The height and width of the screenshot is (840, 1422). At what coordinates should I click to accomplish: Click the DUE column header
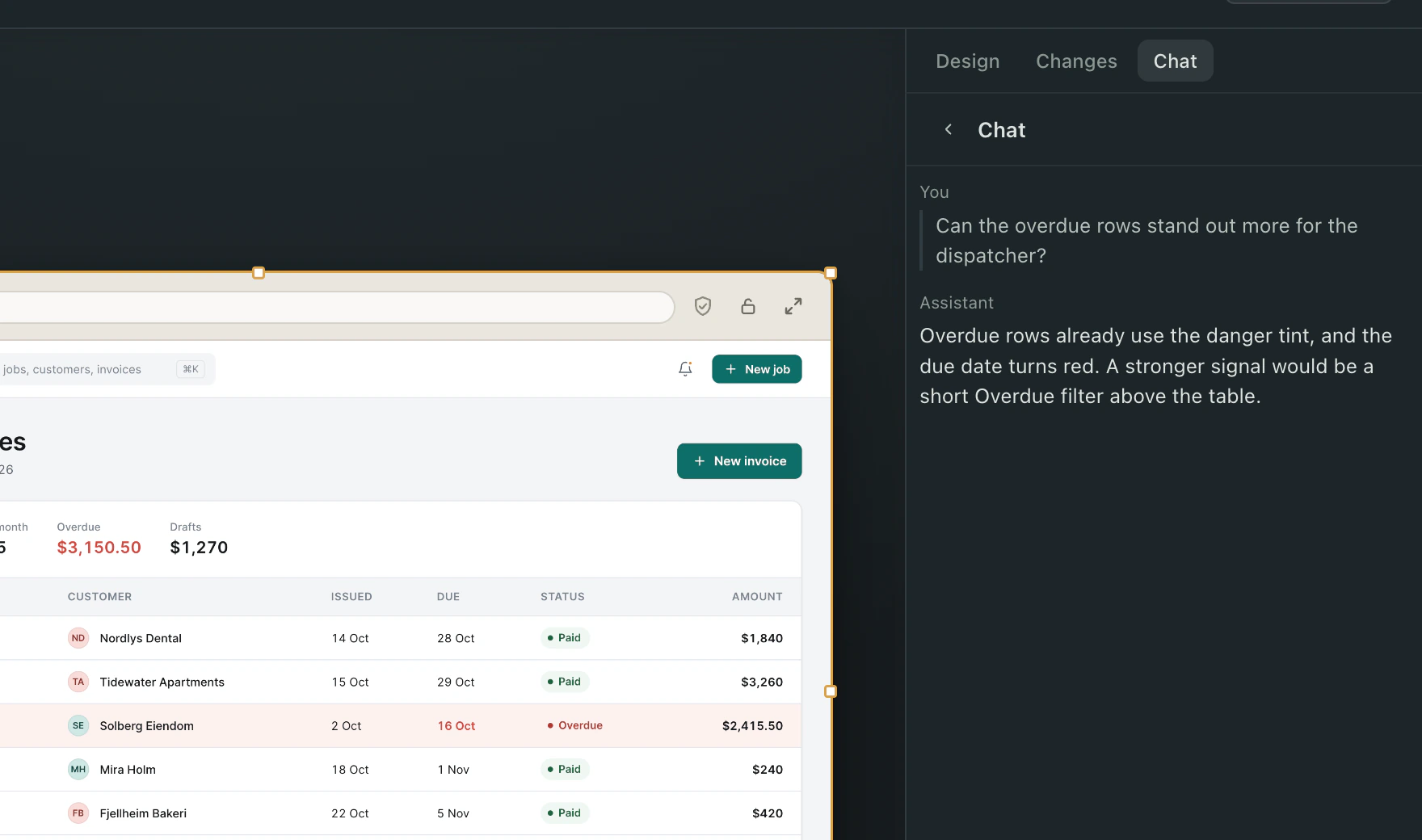coord(448,597)
